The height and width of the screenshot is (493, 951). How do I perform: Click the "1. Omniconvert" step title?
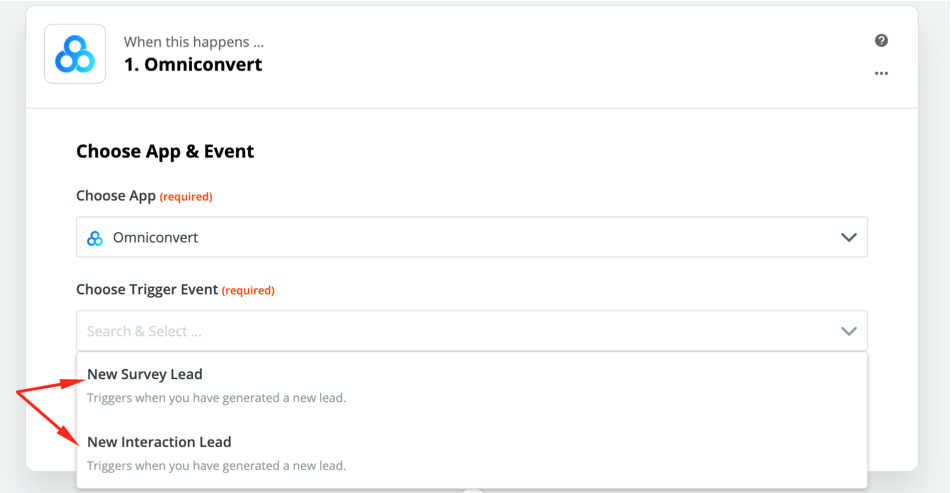[x=193, y=66]
